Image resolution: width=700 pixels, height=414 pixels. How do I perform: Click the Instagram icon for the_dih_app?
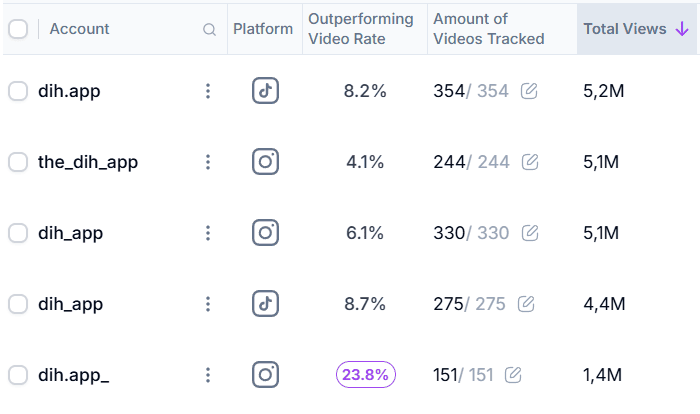[x=265, y=162]
